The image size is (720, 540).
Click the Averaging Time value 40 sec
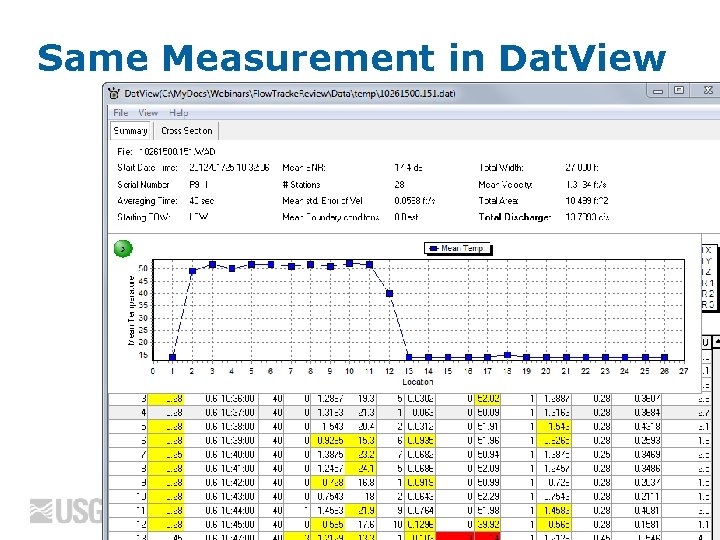coord(201,201)
